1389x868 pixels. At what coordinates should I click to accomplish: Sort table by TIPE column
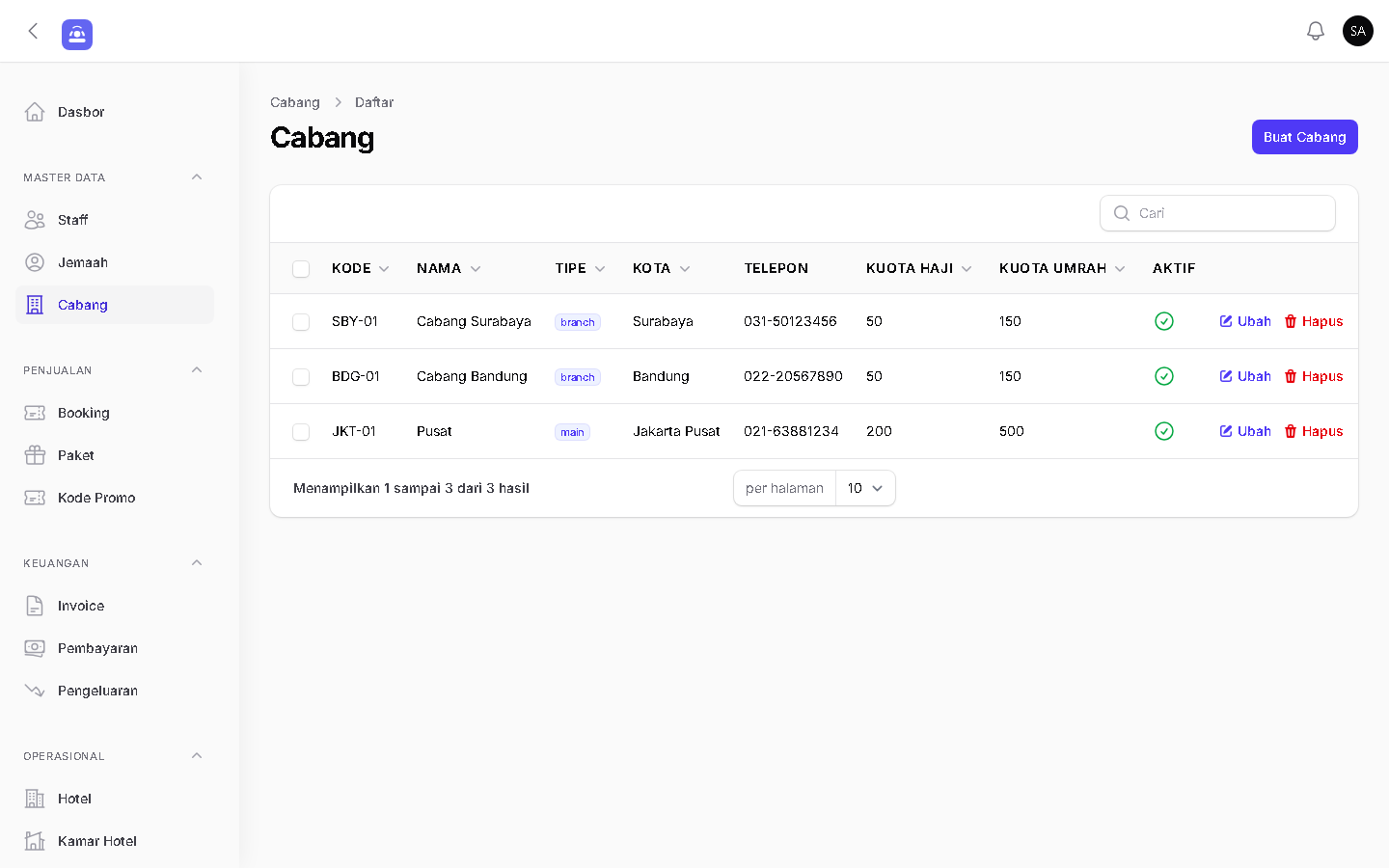coord(581,268)
